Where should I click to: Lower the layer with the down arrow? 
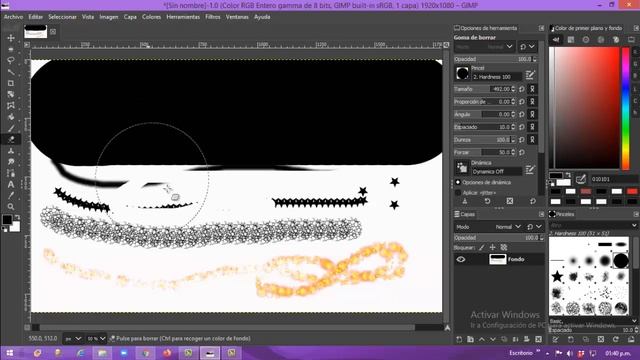[493, 339]
